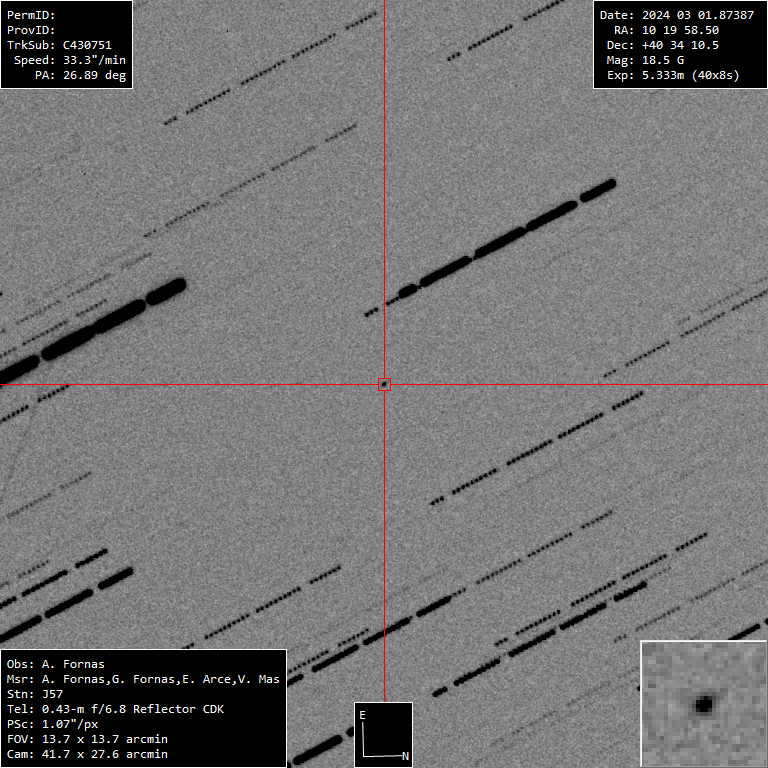Select the FOV 13.7 x 13.7 arcmin text
Image resolution: width=768 pixels, height=768 pixels.
pos(87,739)
